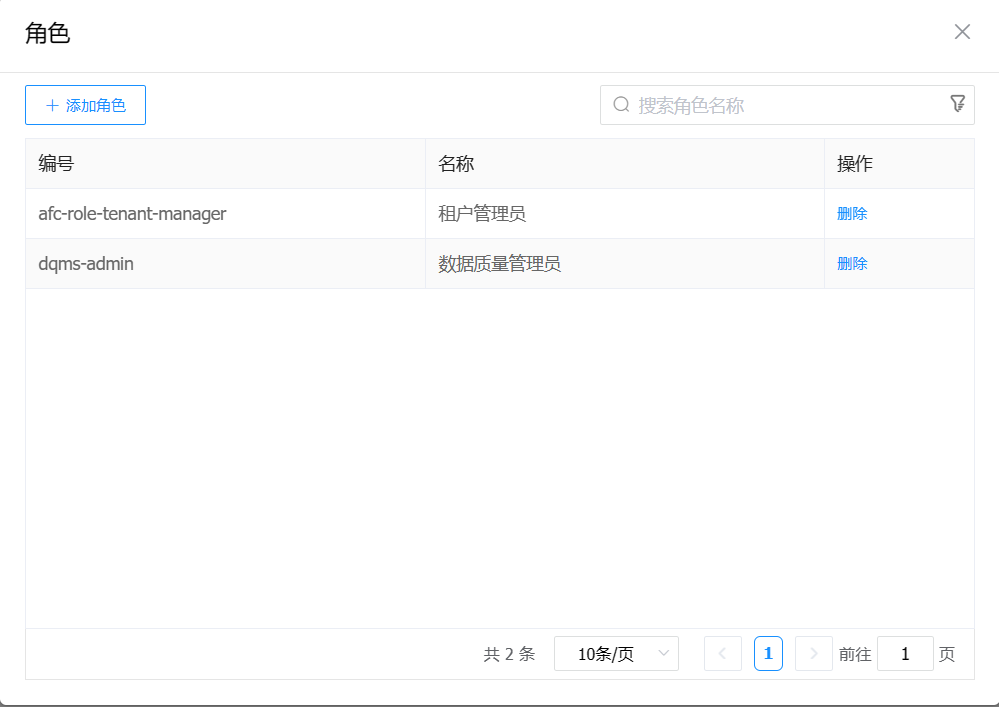This screenshot has width=999, height=707.
Task: Close the 角色 dialog
Action: coord(962,32)
